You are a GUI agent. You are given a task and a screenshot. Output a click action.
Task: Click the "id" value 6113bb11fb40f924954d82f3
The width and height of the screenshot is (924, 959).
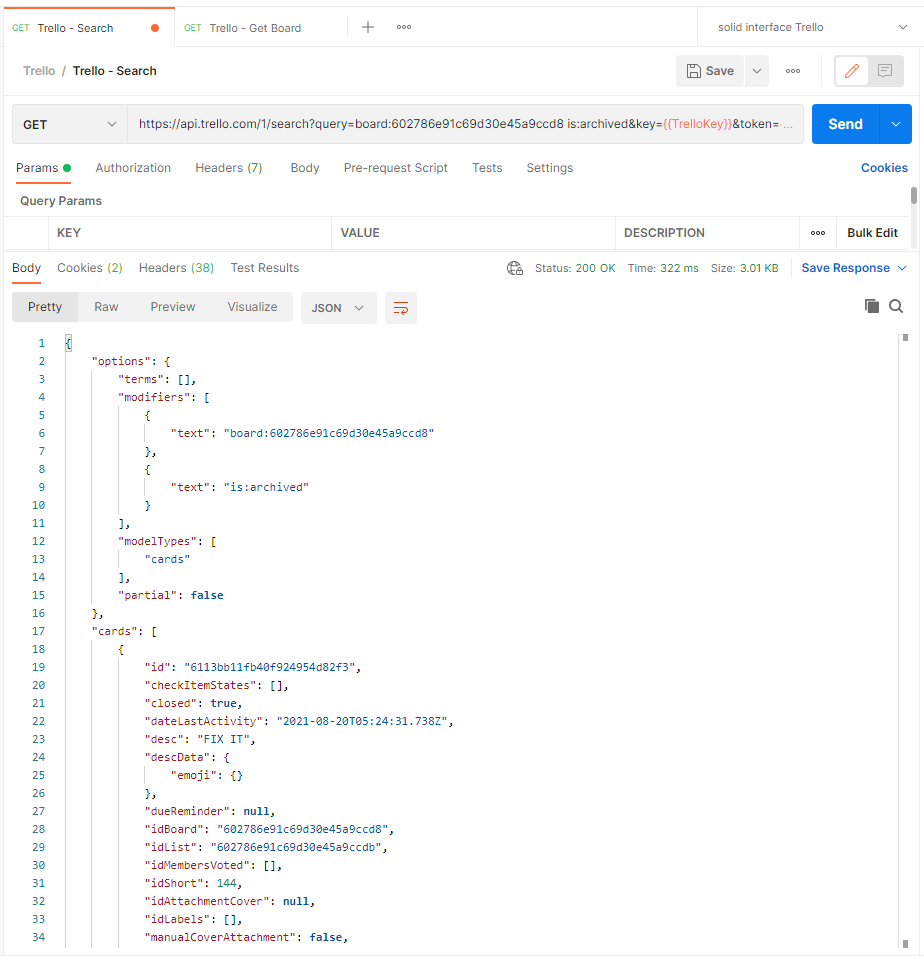(269, 667)
